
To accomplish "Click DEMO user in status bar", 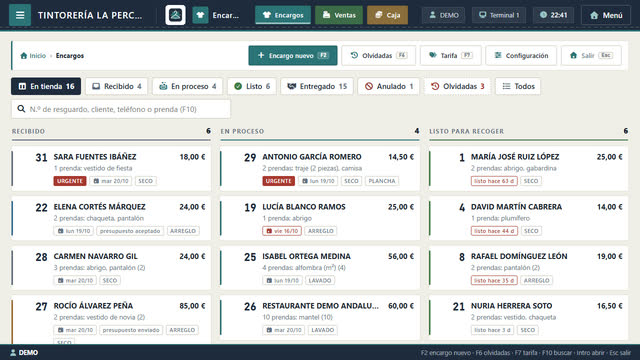I will pyautogui.click(x=24, y=352).
